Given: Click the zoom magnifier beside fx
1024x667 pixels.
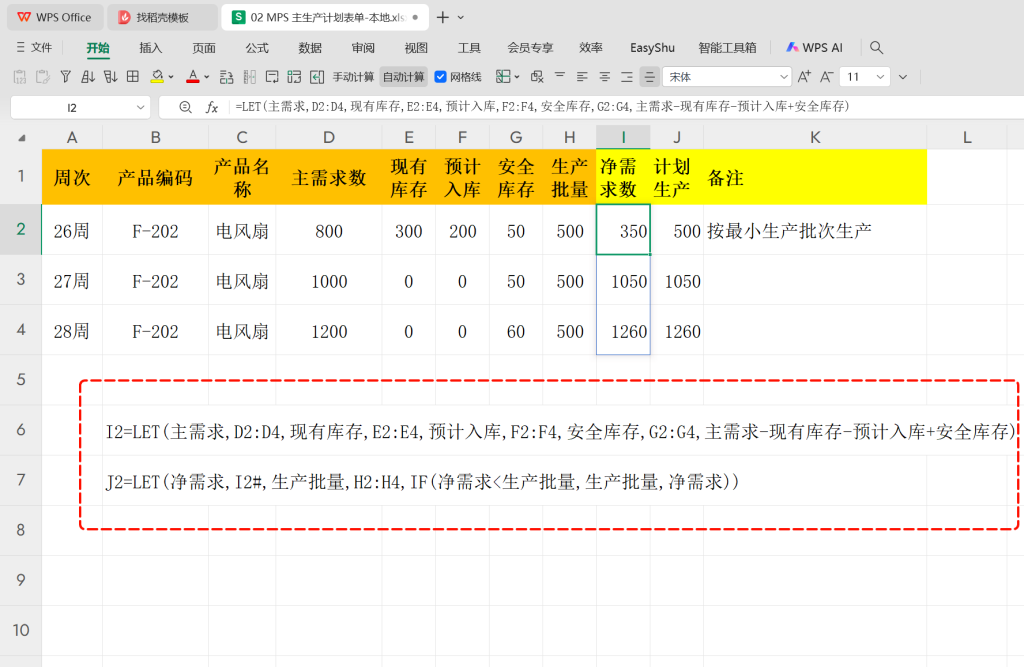Looking at the screenshot, I should pyautogui.click(x=185, y=107).
